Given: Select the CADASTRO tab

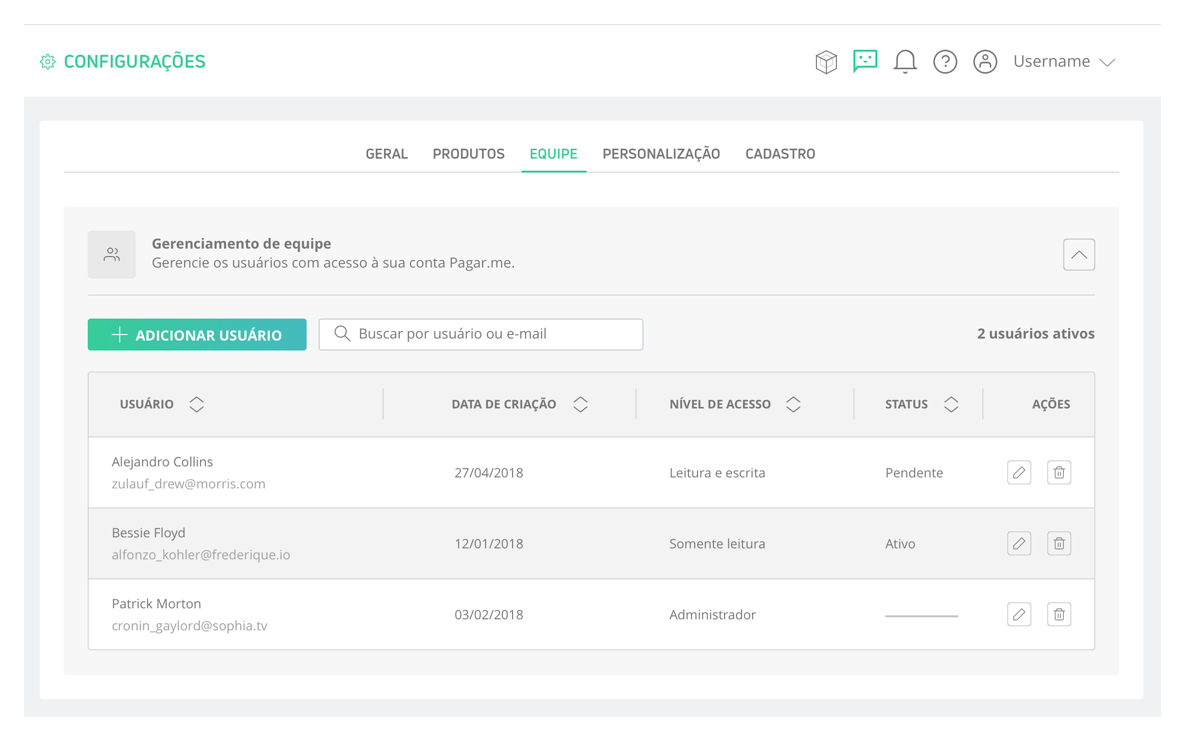Looking at the screenshot, I should [780, 153].
